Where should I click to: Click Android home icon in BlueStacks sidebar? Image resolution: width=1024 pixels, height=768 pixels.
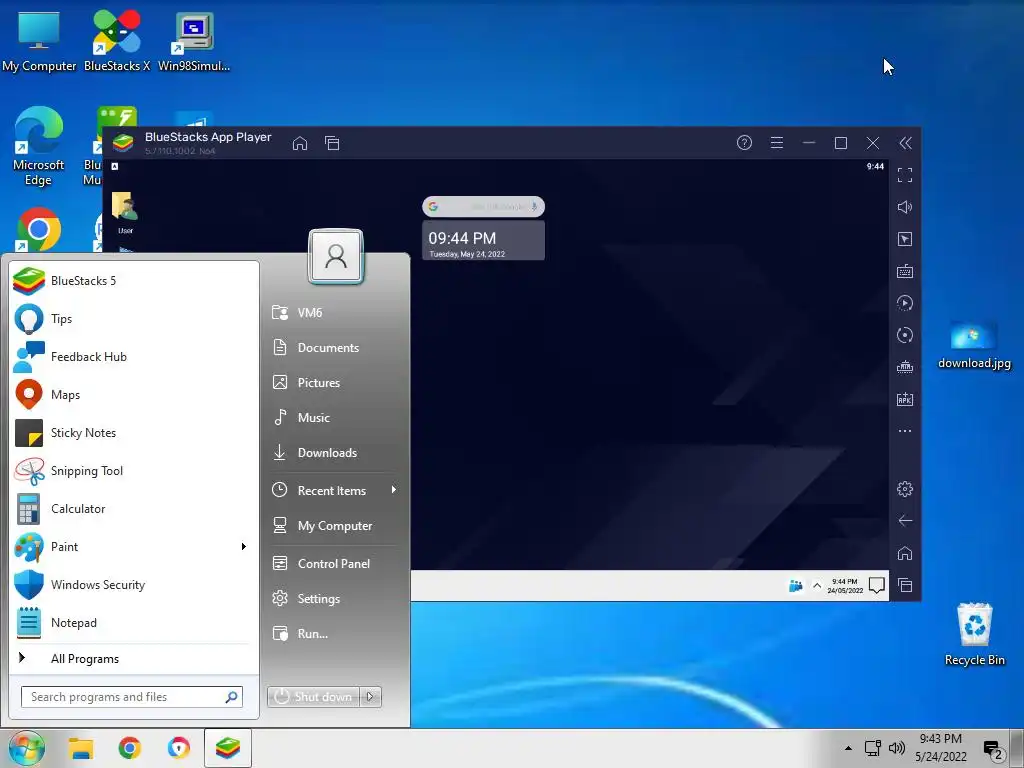coord(904,553)
